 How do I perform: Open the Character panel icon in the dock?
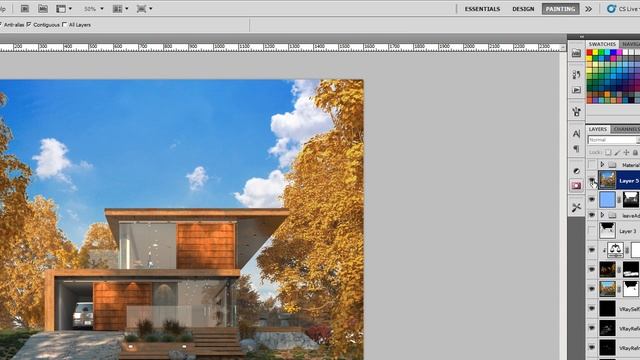(x=576, y=133)
